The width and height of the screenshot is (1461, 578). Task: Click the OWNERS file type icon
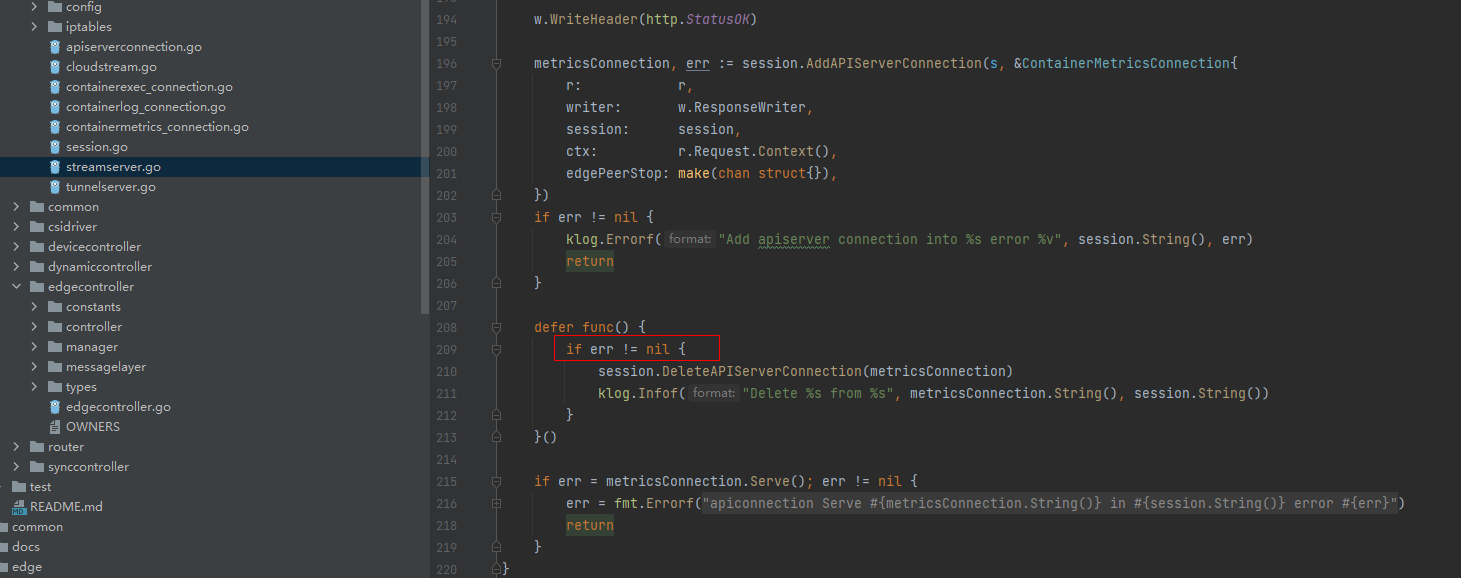(x=55, y=426)
